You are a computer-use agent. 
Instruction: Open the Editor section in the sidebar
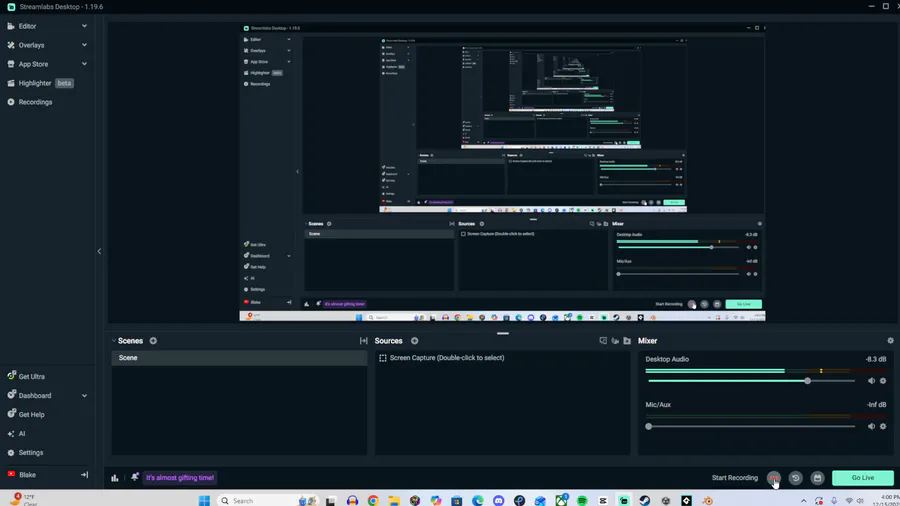[27, 26]
